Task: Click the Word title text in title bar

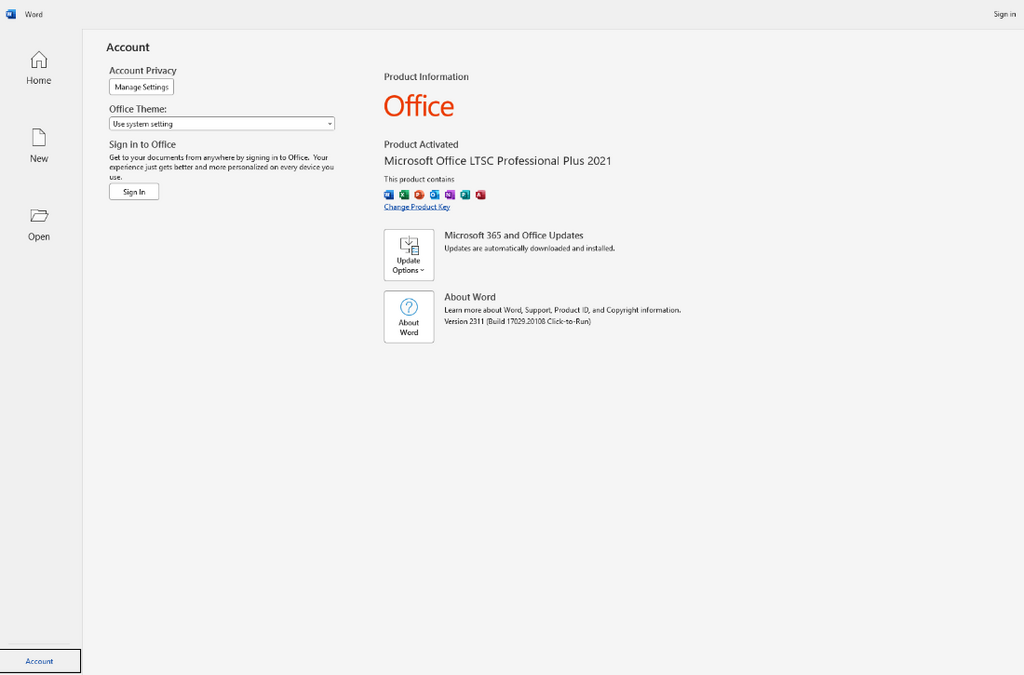Action: click(x=34, y=14)
